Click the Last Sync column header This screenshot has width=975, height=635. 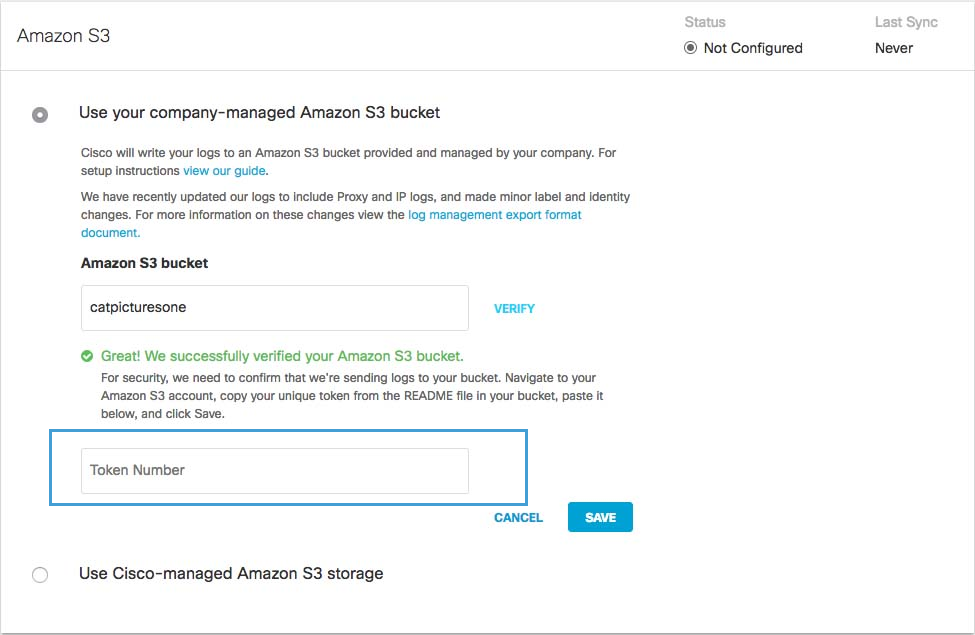point(906,22)
